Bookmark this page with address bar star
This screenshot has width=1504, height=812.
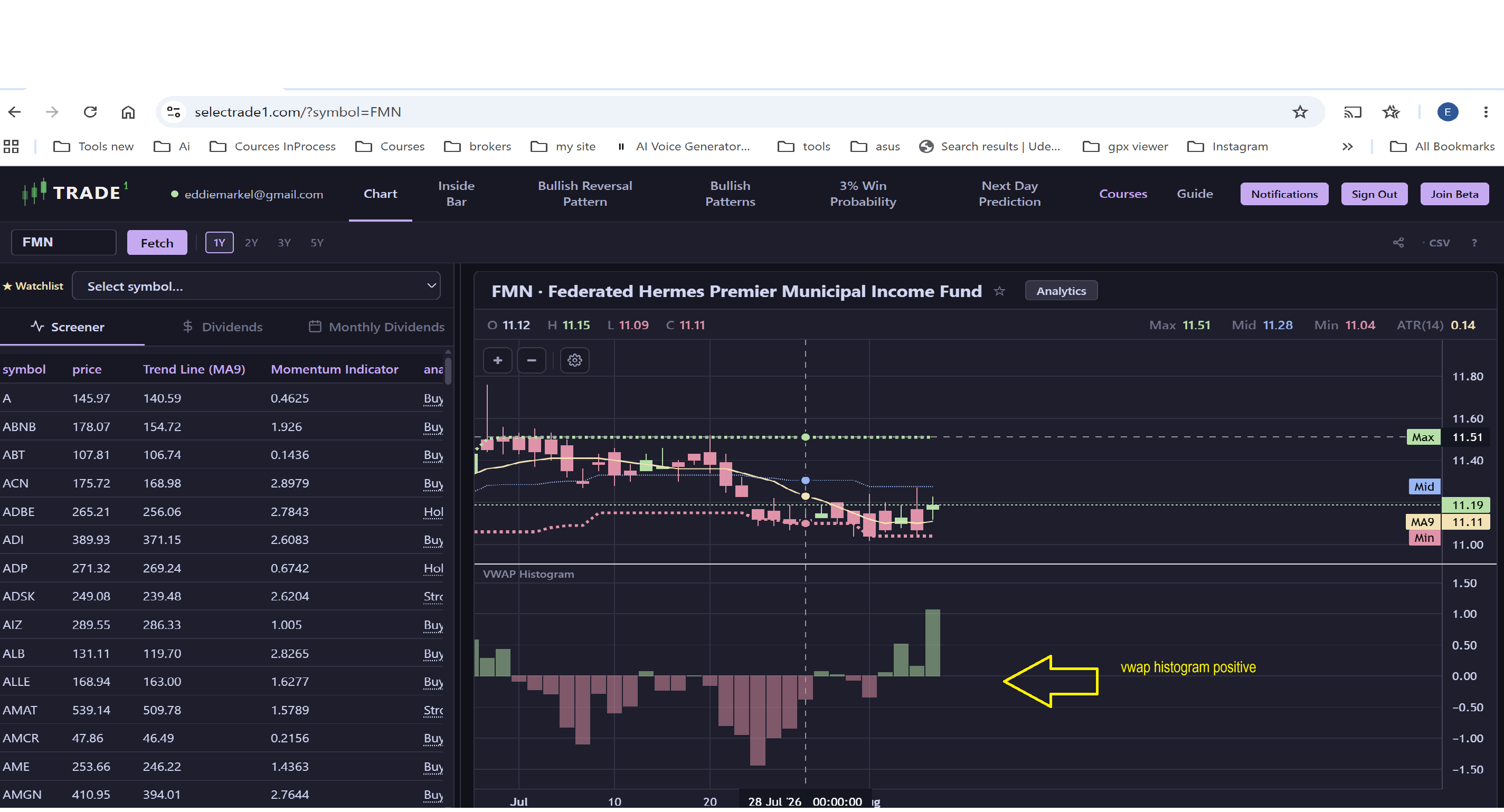[x=1299, y=112]
